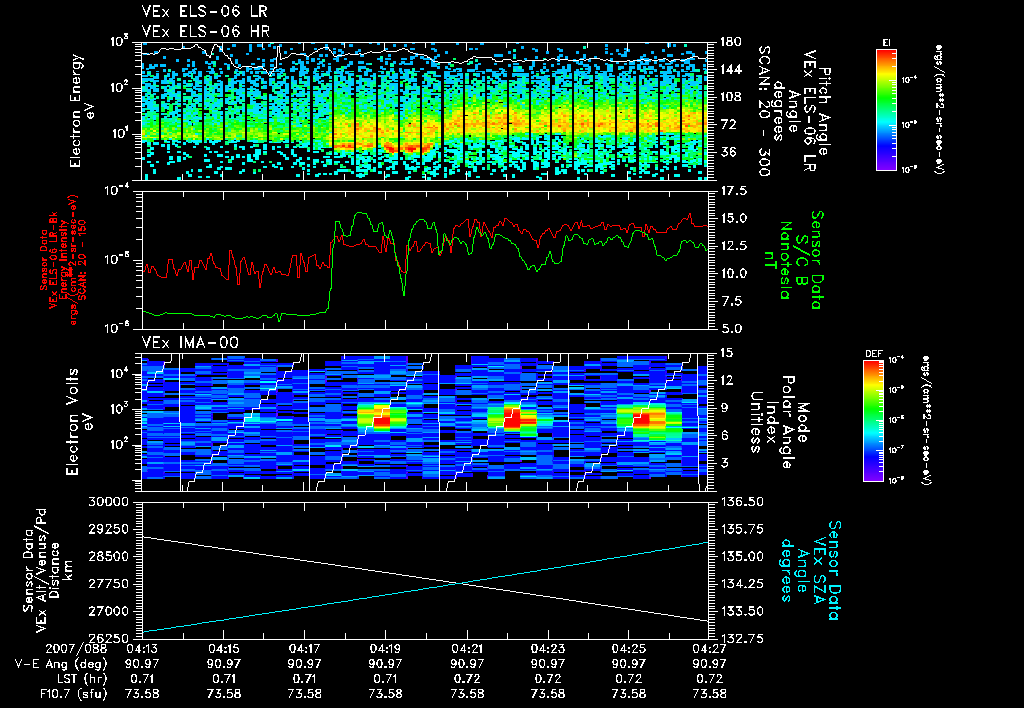Click the 'V-E Ang (deg)' row label
This screenshot has width=1024, height=708.
tap(61, 664)
